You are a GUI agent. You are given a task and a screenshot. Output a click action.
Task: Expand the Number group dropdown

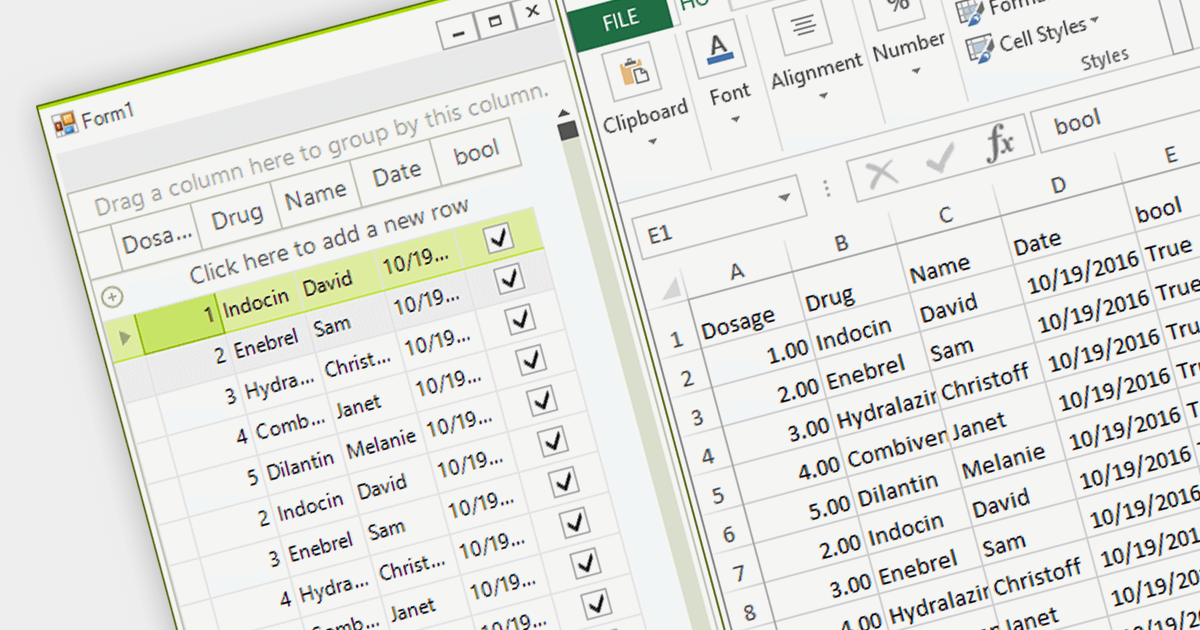pyautogui.click(x=917, y=71)
